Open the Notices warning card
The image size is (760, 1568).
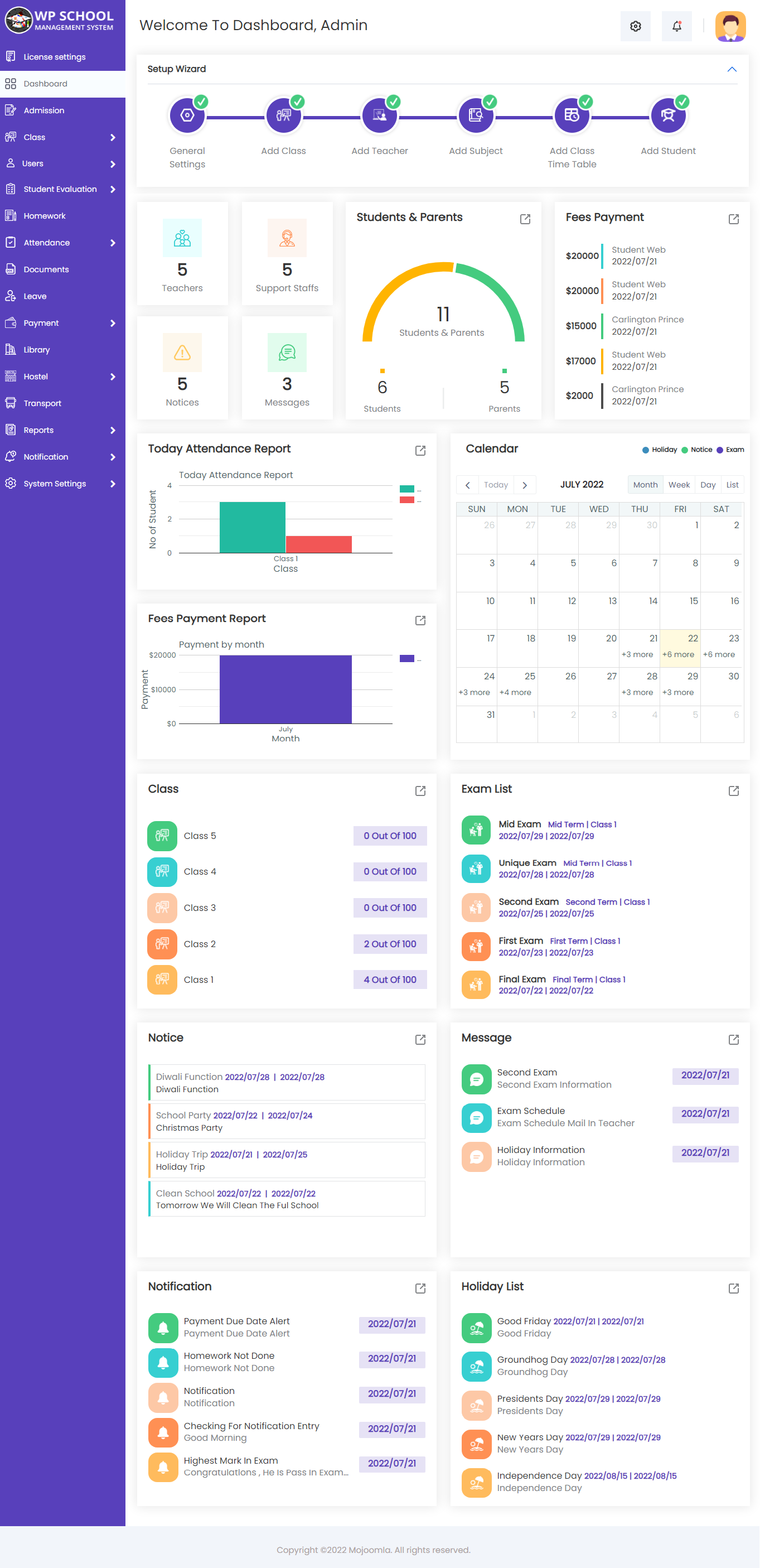click(182, 368)
